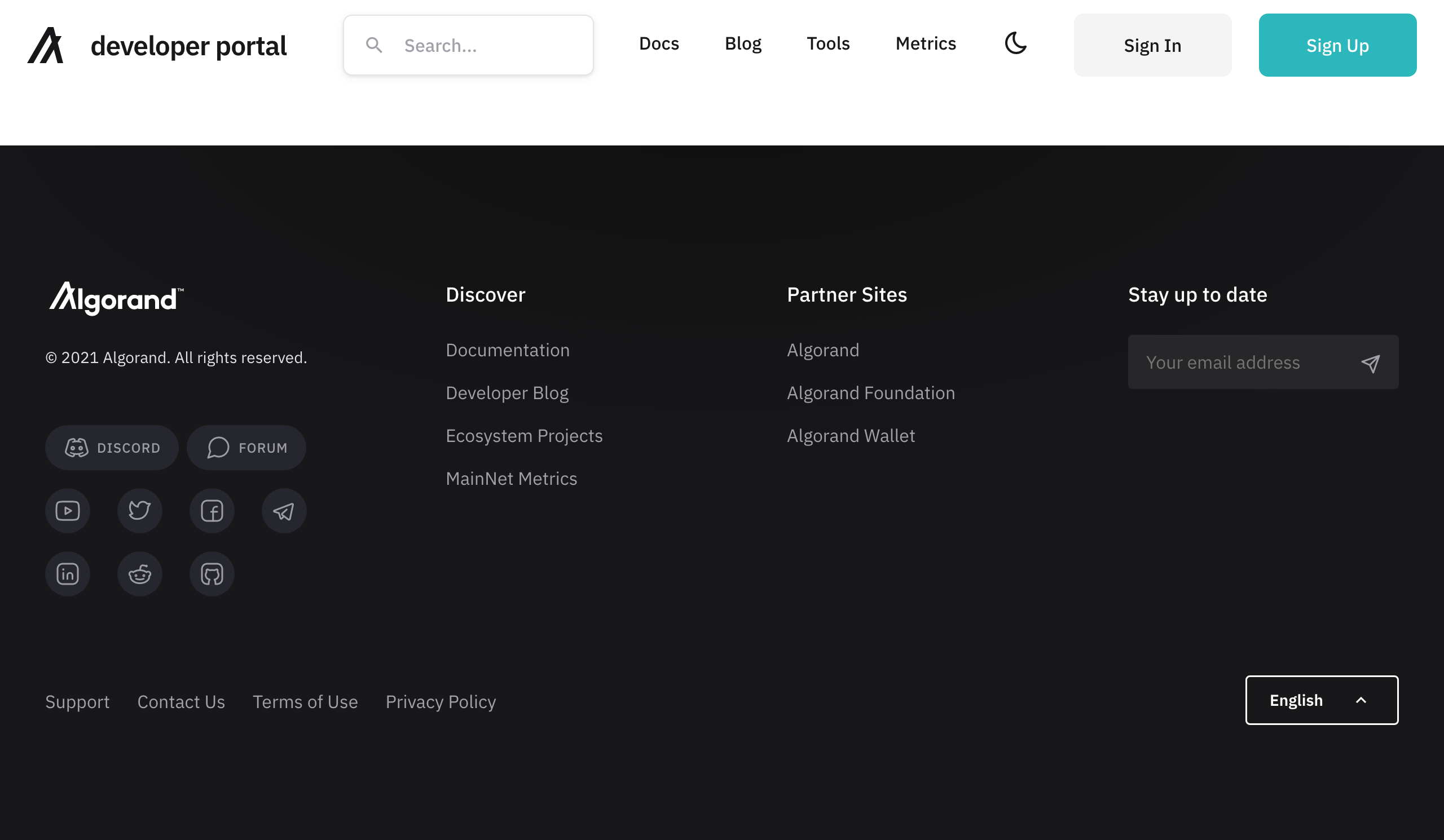The height and width of the screenshot is (840, 1444).
Task: Open the MainNet Metrics link
Action: [x=512, y=479]
